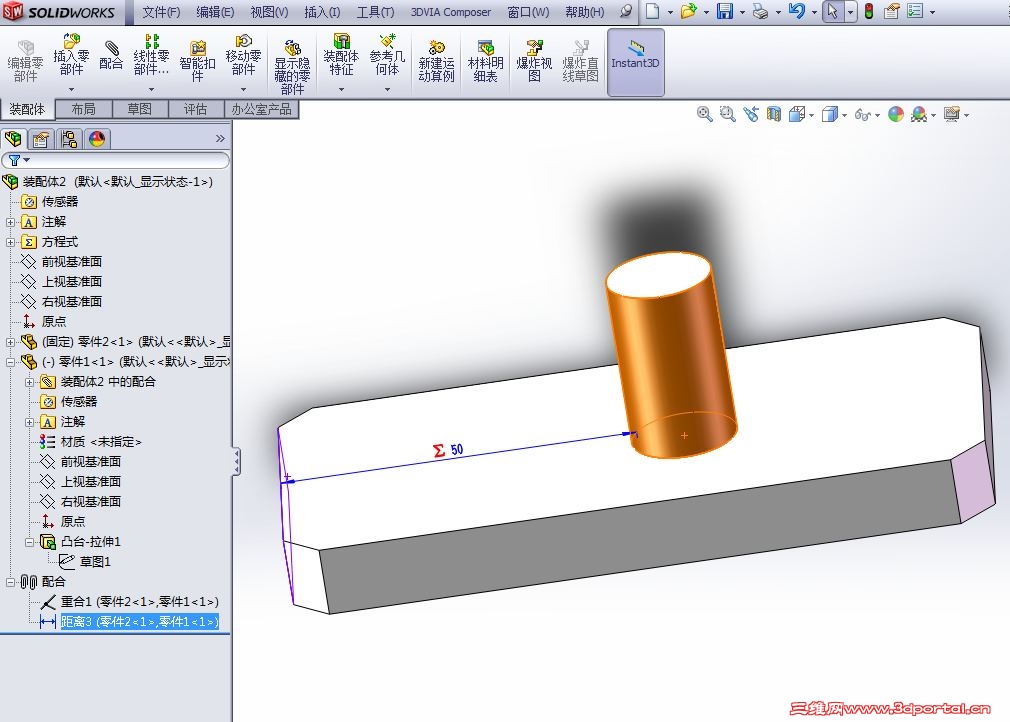
Task: Click the Select cursor tool
Action: point(833,11)
